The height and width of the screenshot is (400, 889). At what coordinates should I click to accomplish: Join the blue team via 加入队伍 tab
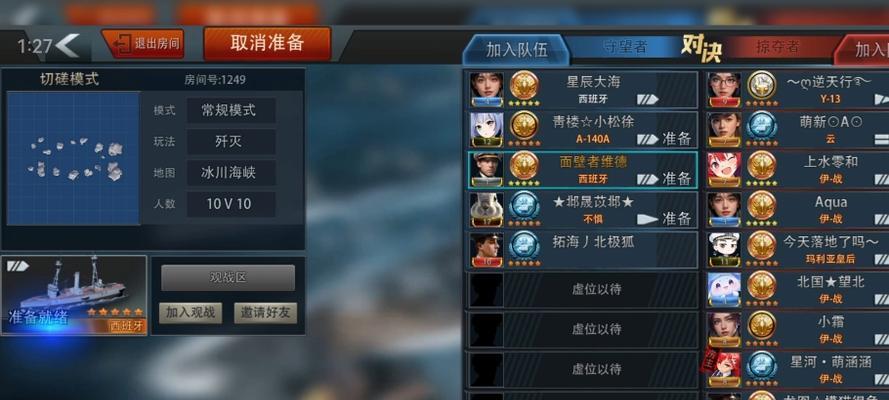[x=516, y=50]
